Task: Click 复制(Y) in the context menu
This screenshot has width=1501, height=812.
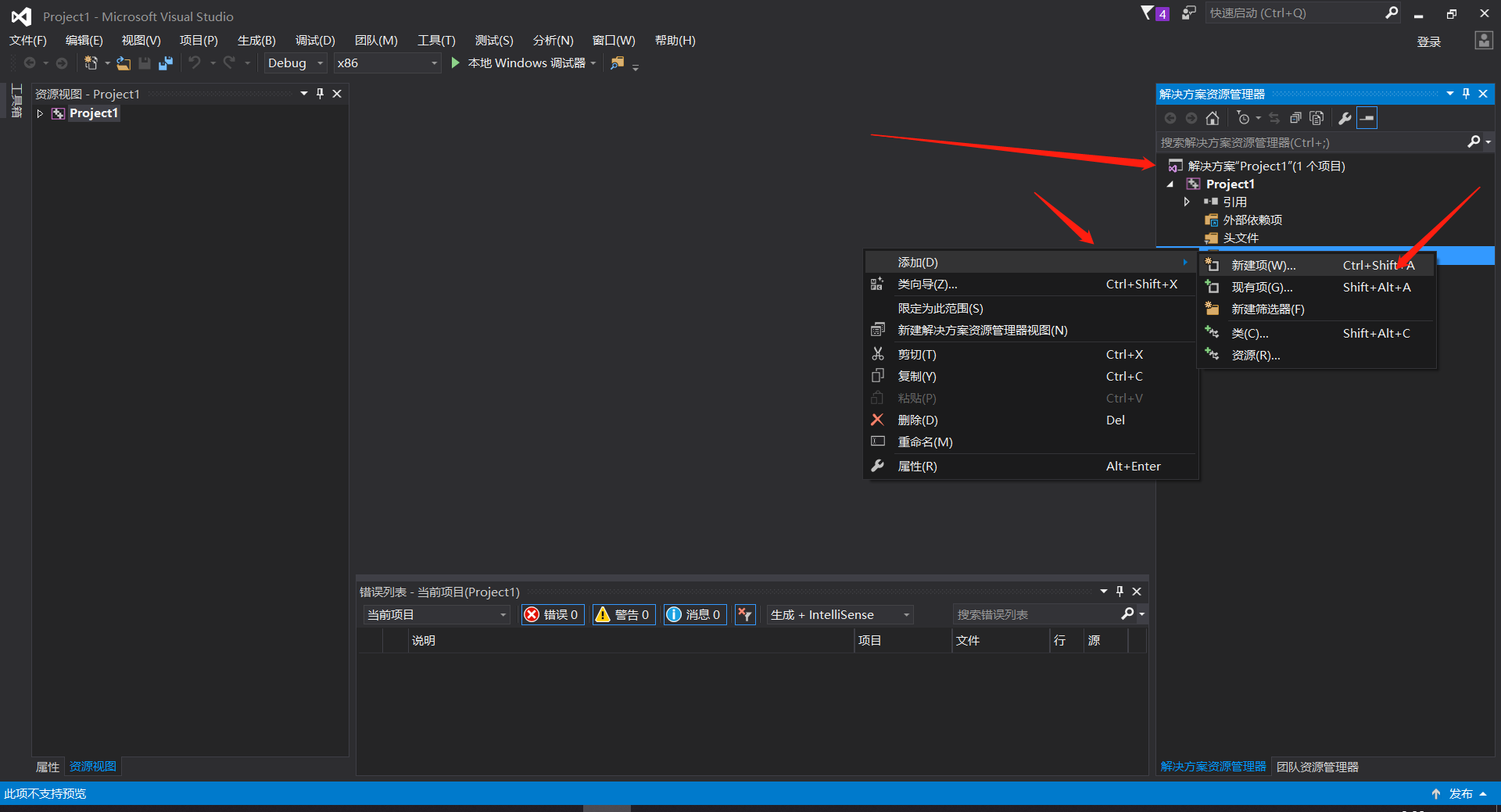Action: 1030,376
